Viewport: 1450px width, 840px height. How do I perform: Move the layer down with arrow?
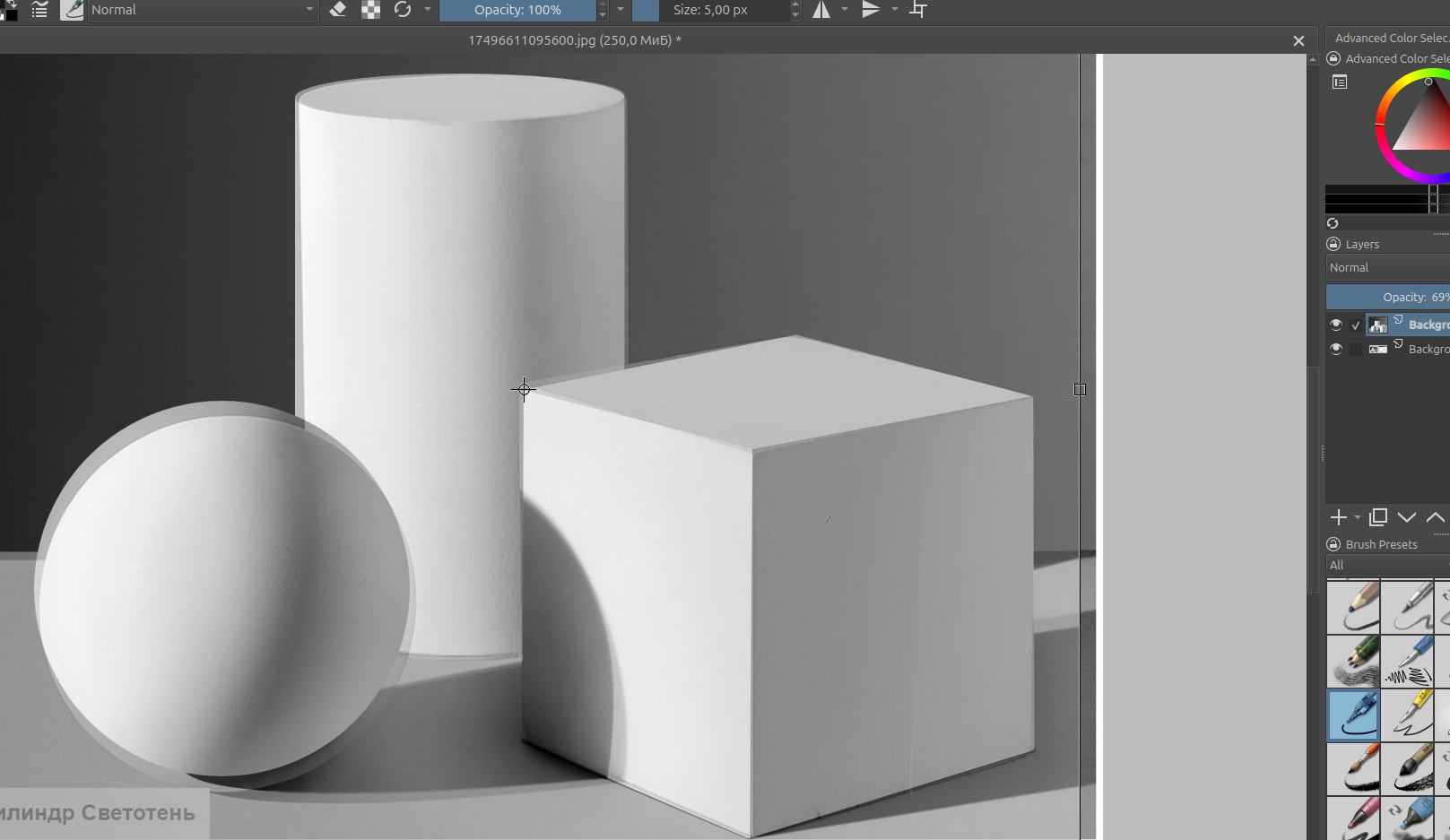coord(1407,517)
